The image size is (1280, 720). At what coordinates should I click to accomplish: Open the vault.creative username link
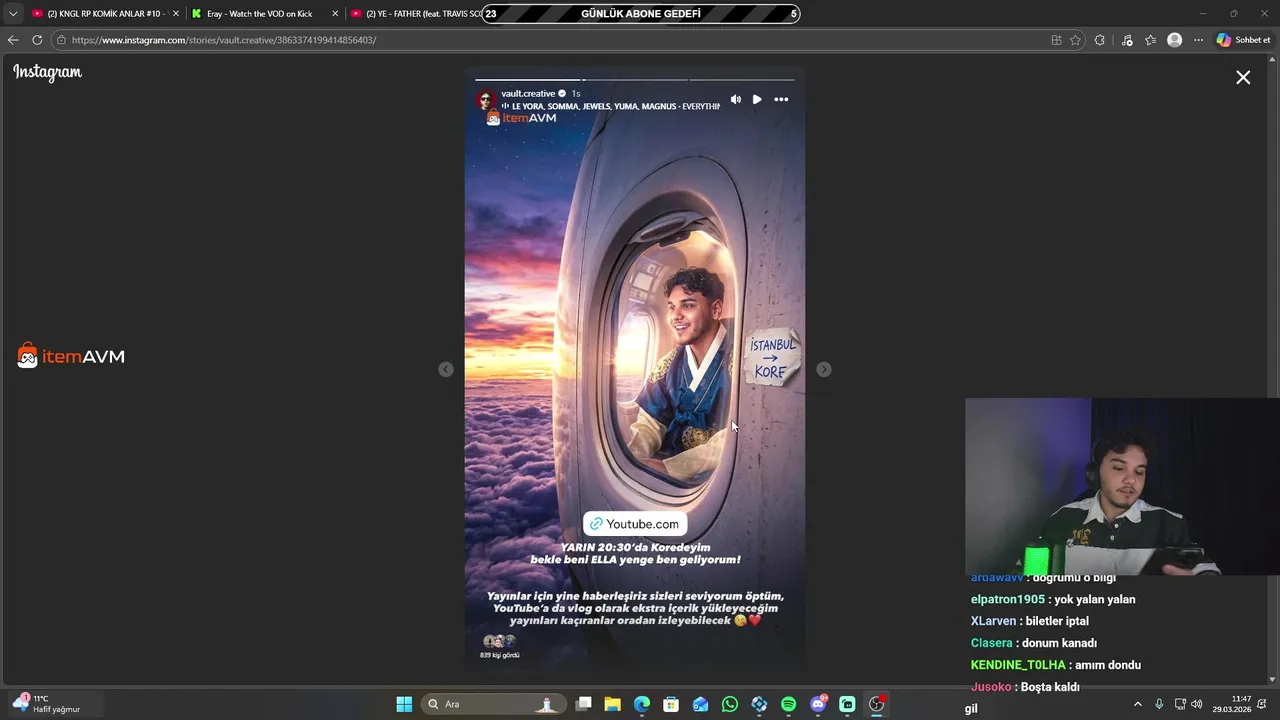click(x=528, y=93)
